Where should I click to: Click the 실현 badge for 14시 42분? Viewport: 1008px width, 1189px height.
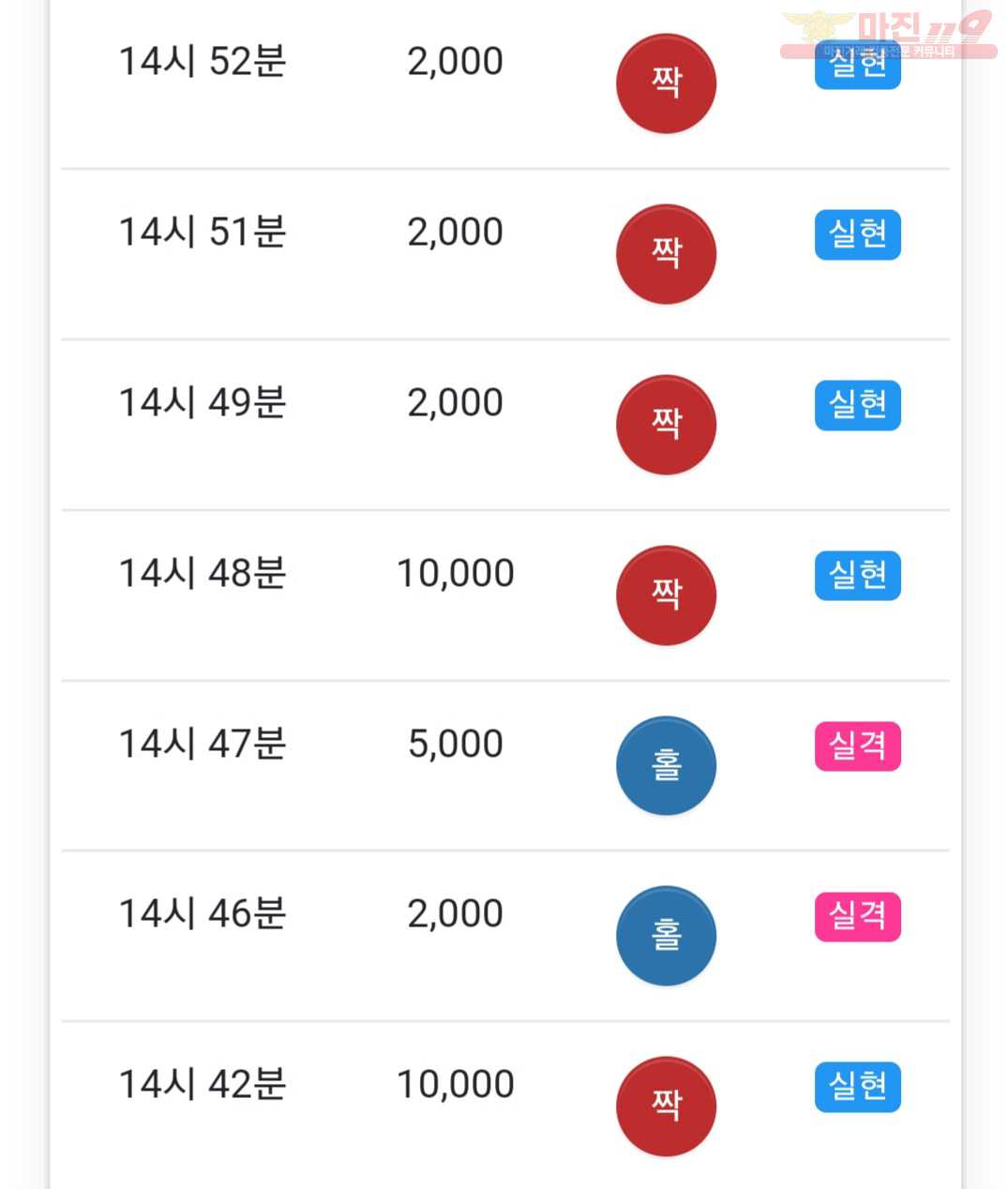click(858, 1087)
